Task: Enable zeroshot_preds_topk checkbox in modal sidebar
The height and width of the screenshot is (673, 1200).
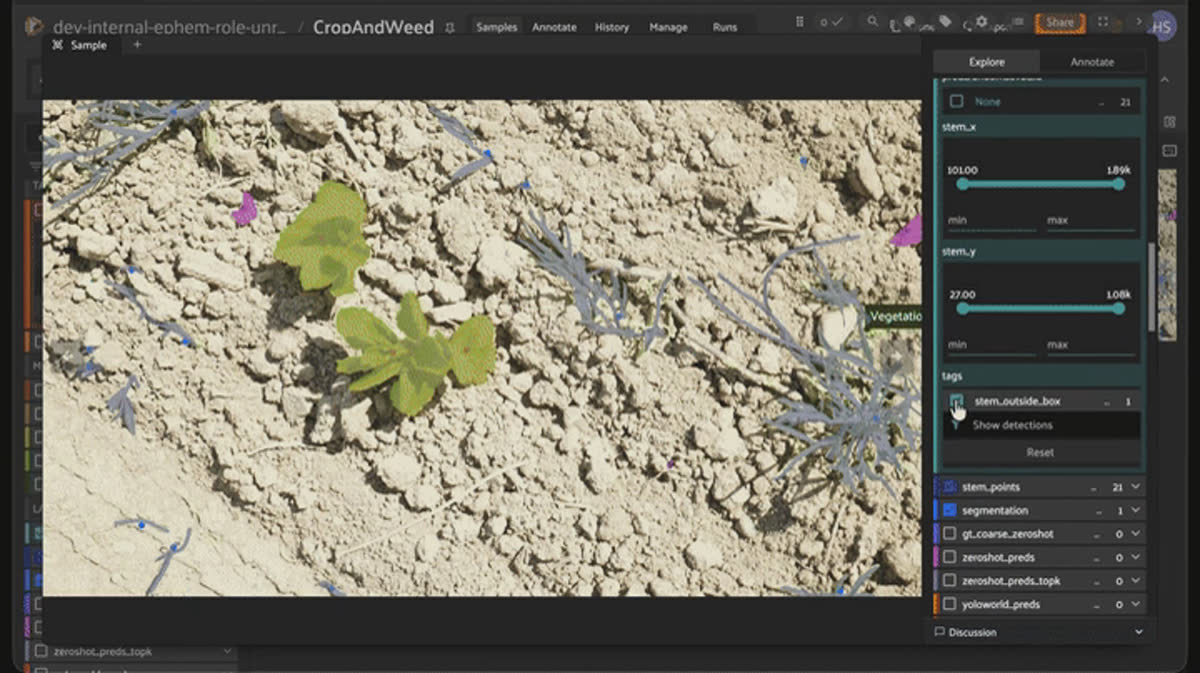Action: click(x=950, y=581)
